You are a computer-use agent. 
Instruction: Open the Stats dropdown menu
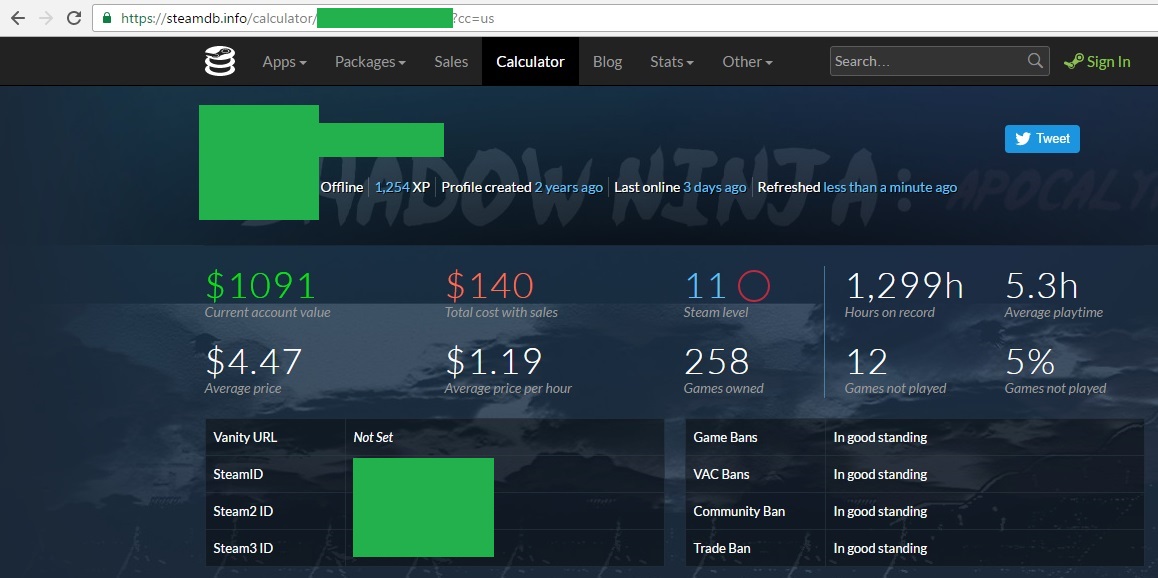670,61
